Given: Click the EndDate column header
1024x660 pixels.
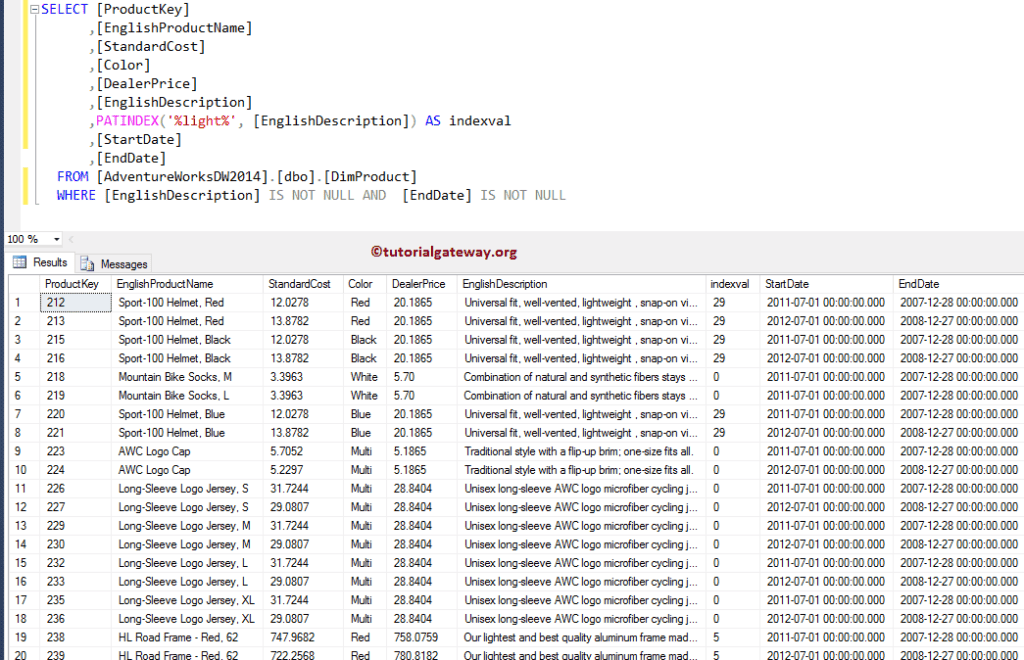Looking at the screenshot, I should pos(916,283).
